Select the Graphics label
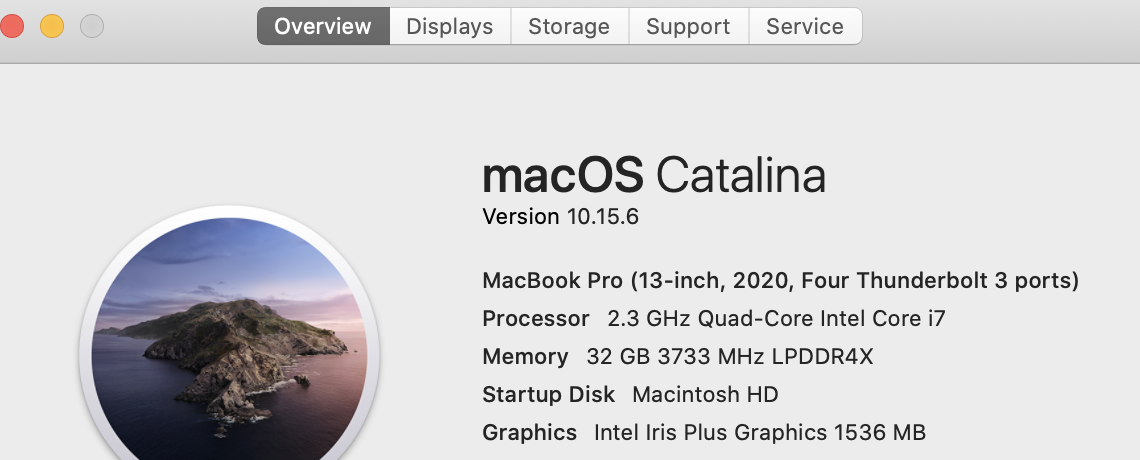The image size is (1140, 460). click(x=529, y=433)
